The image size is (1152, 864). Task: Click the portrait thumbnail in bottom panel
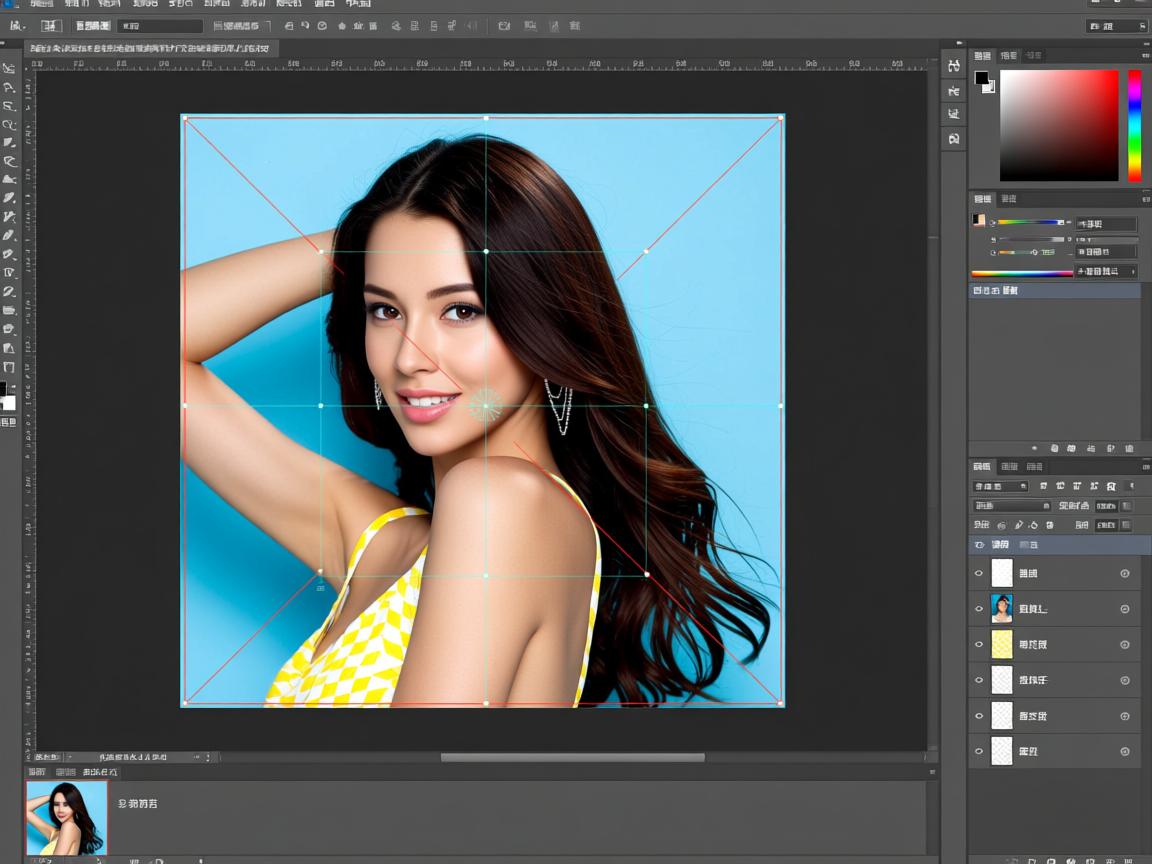(66, 817)
